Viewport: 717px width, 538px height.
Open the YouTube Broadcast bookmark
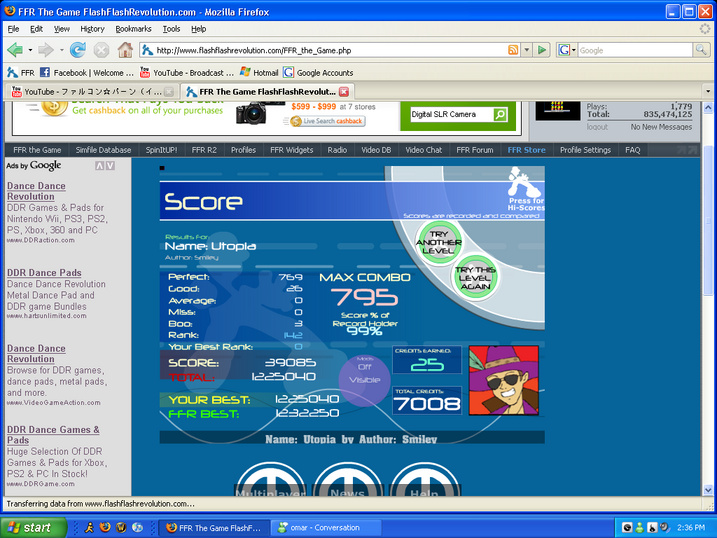coord(187,73)
